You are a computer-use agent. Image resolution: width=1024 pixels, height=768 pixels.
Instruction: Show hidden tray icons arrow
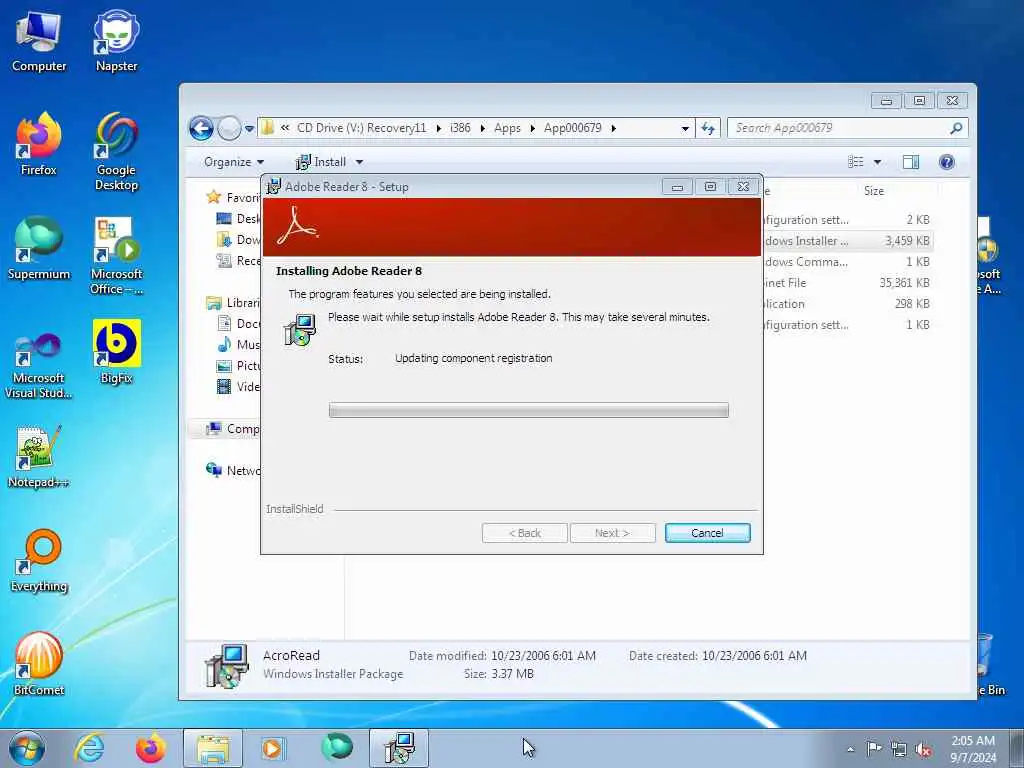(850, 750)
